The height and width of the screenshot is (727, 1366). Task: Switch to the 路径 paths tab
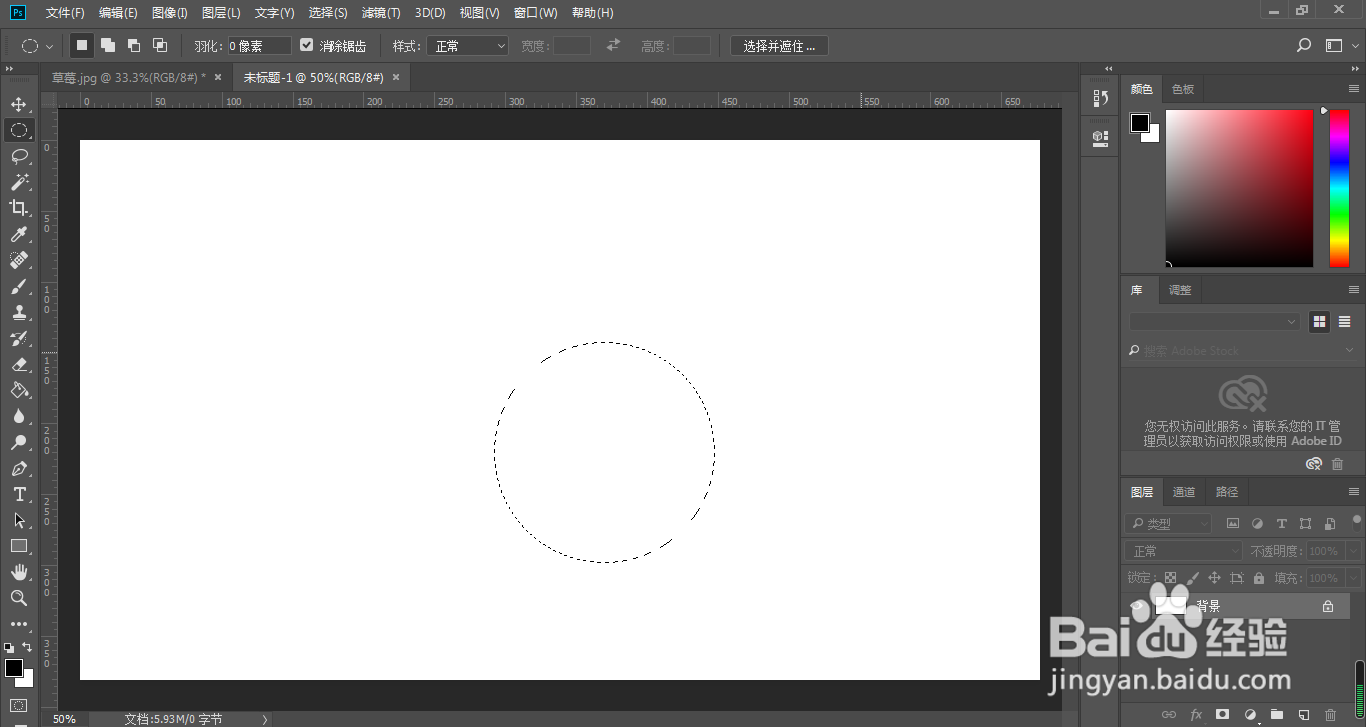[x=1227, y=492]
